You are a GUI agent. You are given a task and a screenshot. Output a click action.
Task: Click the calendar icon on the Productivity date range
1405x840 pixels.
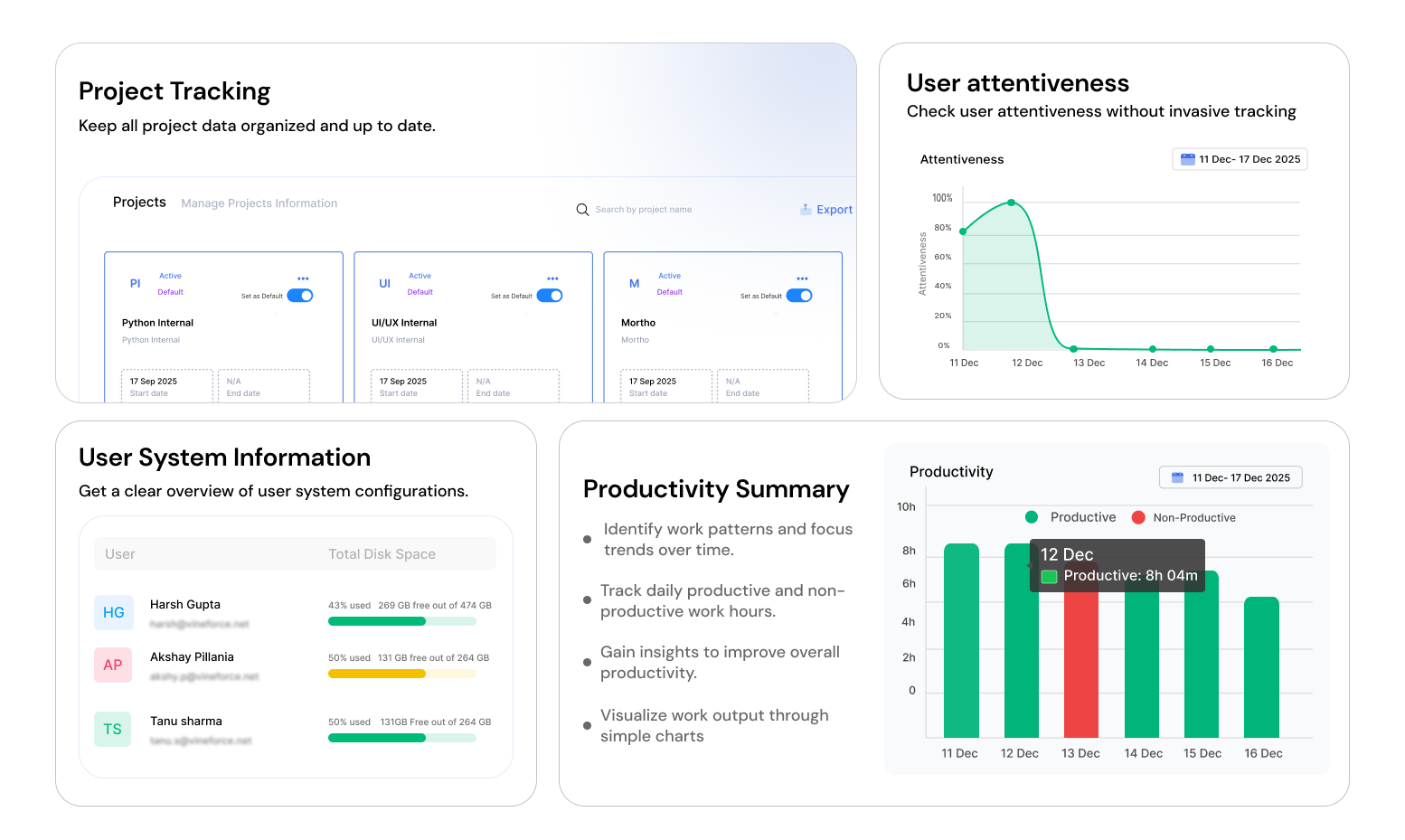pos(1178,477)
